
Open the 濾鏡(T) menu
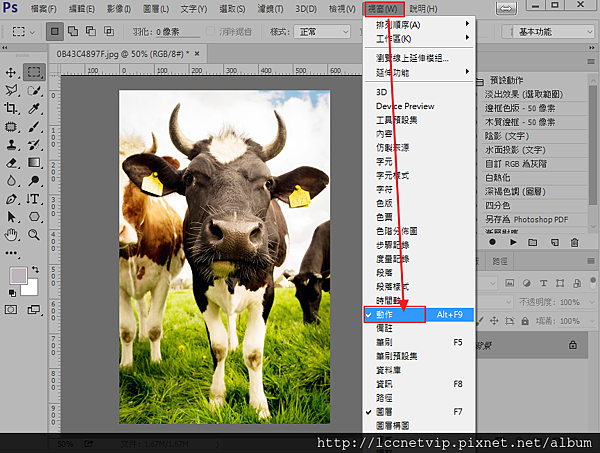point(270,9)
